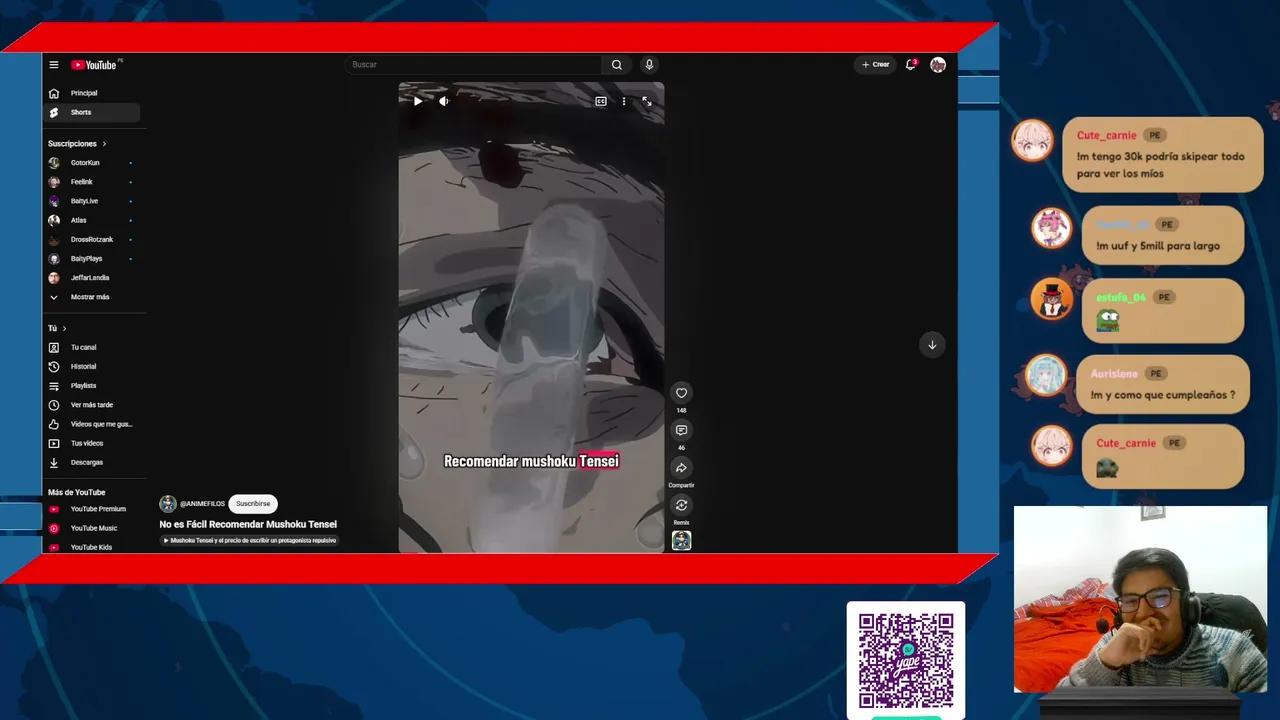
Task: Open Videos que me gustan list
Action: pos(92,424)
